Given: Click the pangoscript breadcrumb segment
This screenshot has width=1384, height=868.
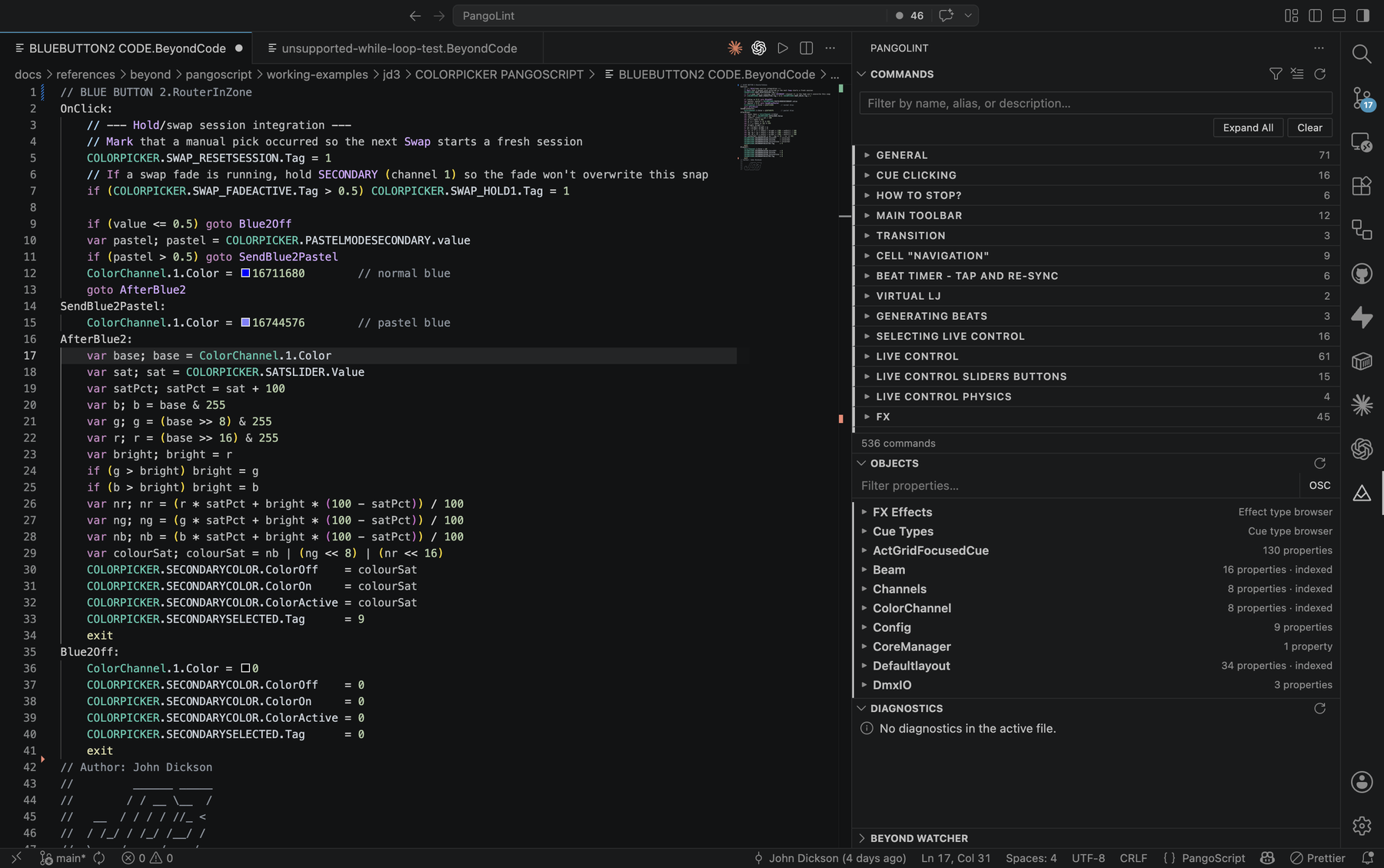Looking at the screenshot, I should coord(218,75).
